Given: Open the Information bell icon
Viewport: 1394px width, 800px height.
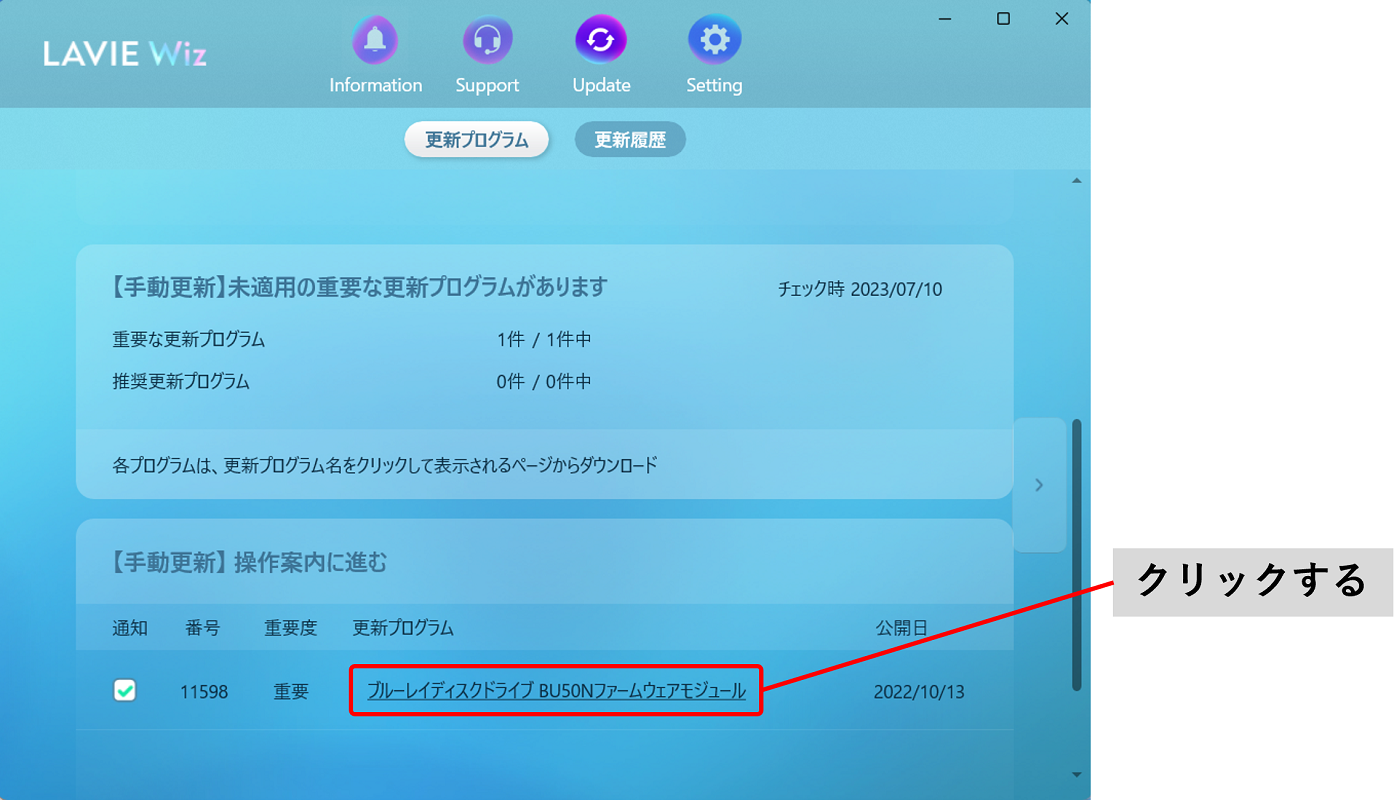Looking at the screenshot, I should 376,41.
